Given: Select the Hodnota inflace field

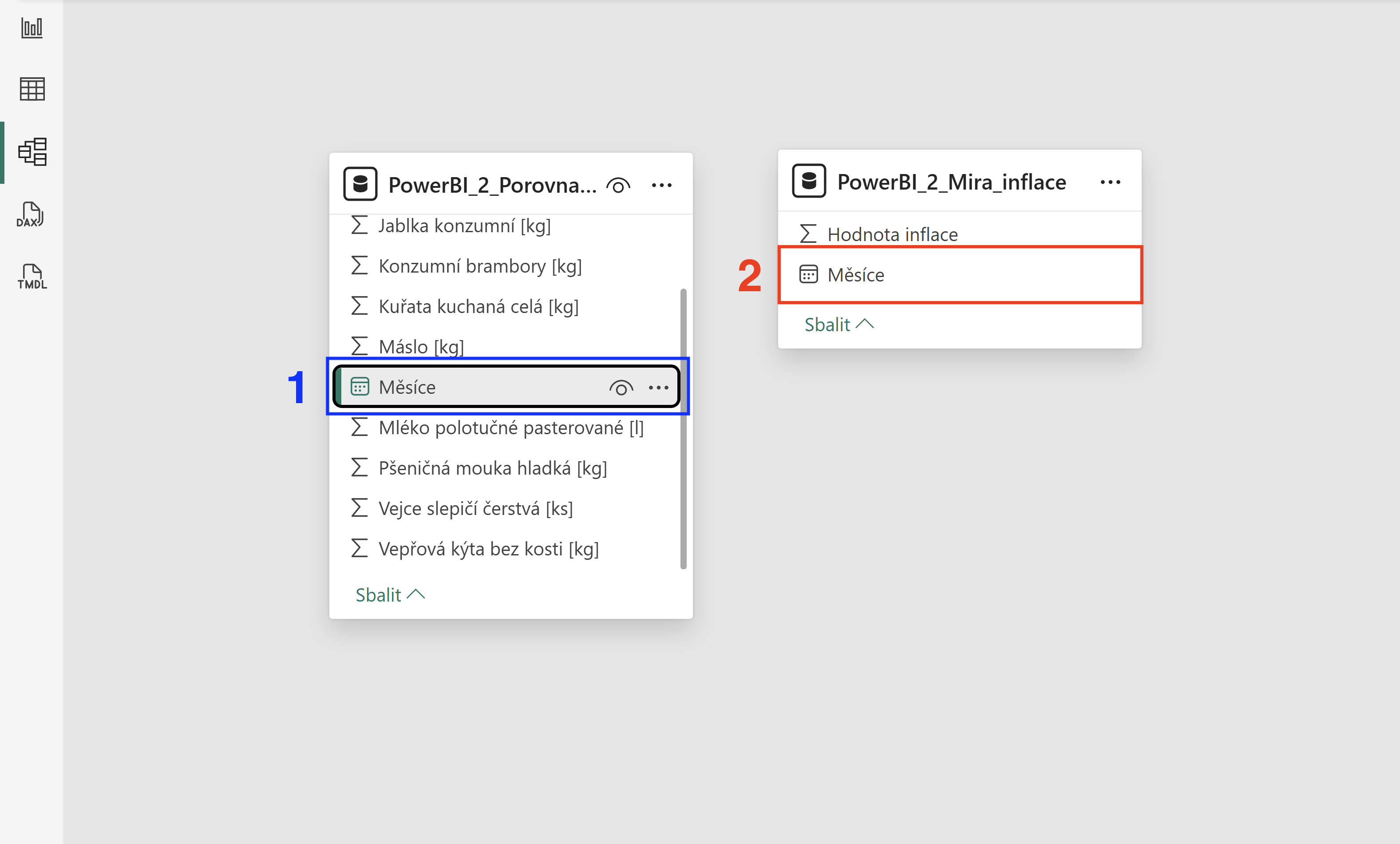Looking at the screenshot, I should point(960,234).
